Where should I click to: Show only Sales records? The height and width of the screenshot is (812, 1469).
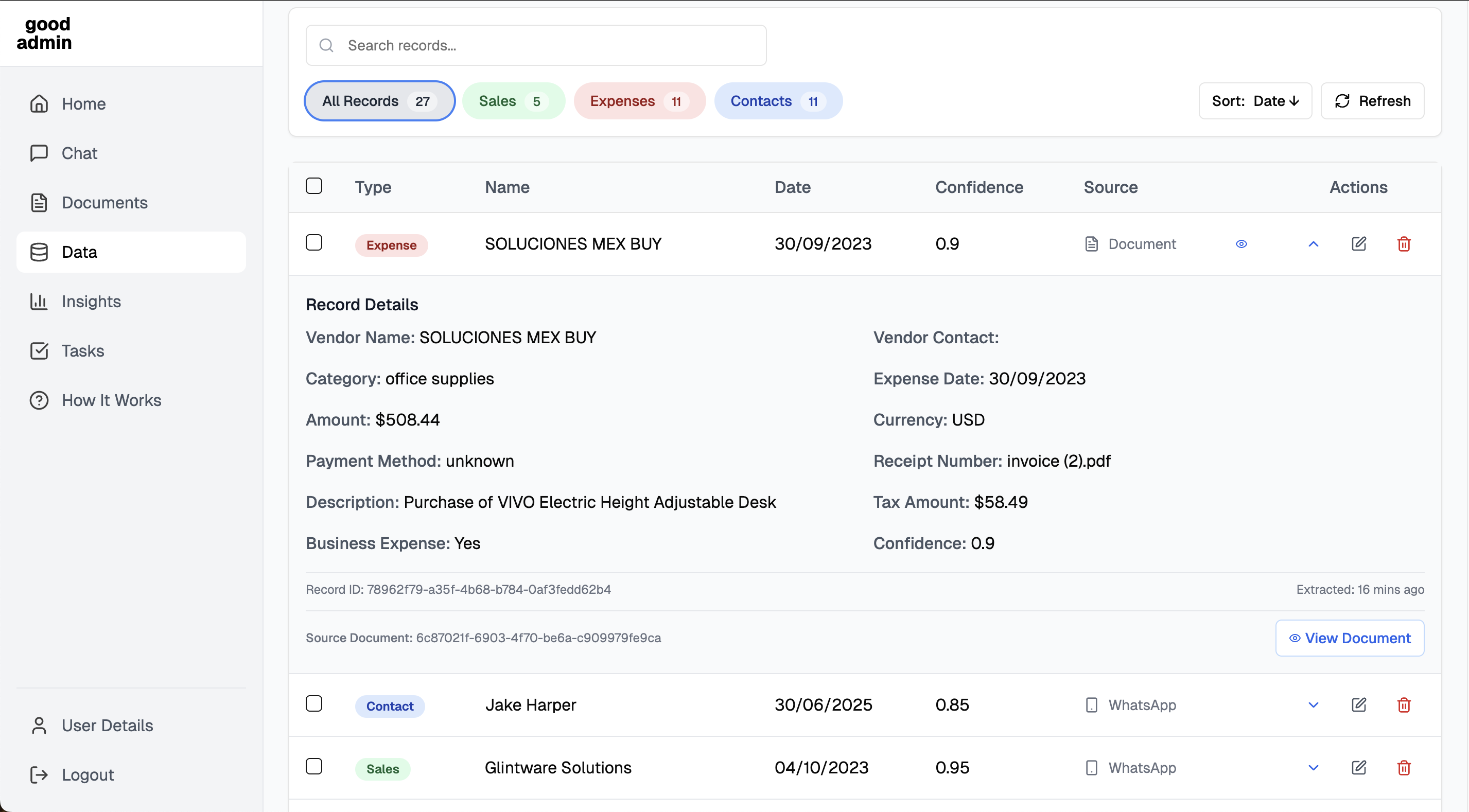(513, 101)
